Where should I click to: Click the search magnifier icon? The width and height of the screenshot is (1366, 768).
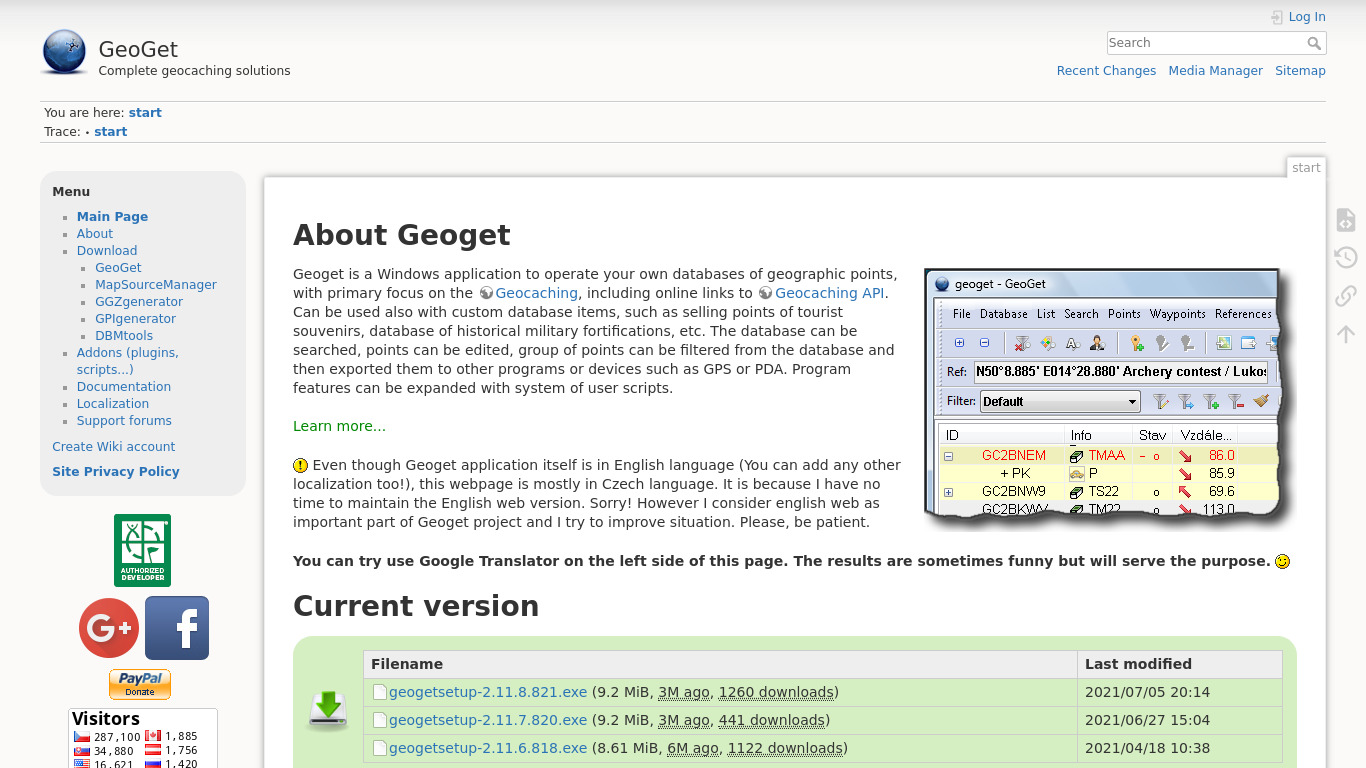point(1315,43)
